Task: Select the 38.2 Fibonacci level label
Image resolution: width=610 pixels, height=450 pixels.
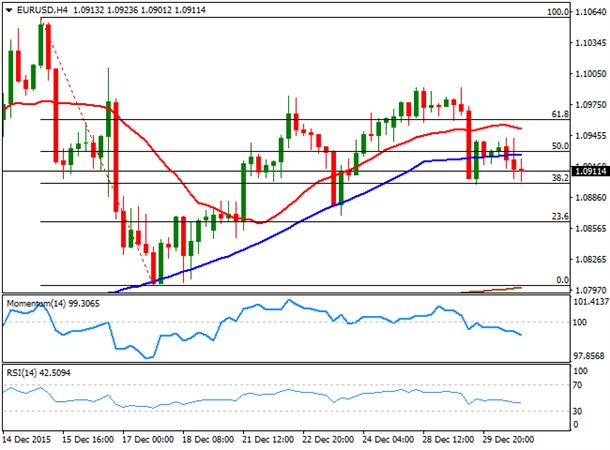Action: [560, 178]
